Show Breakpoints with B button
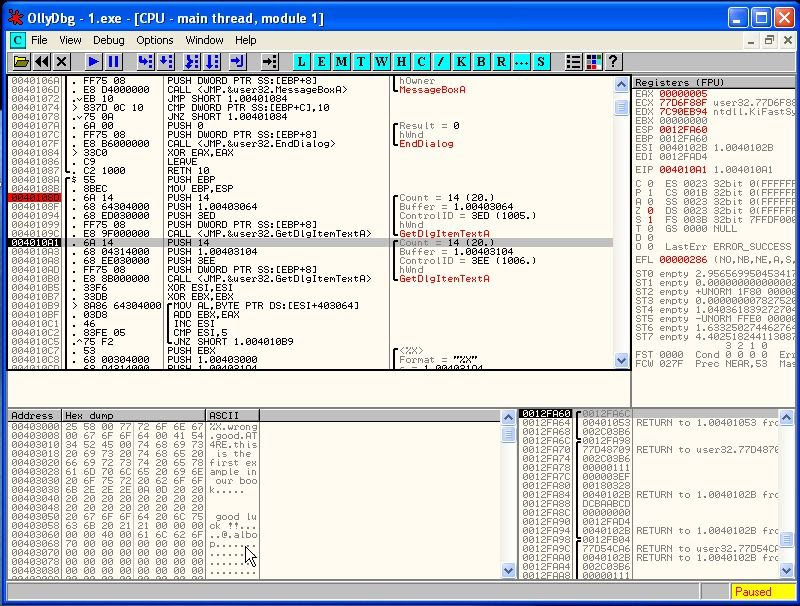 pos(481,62)
